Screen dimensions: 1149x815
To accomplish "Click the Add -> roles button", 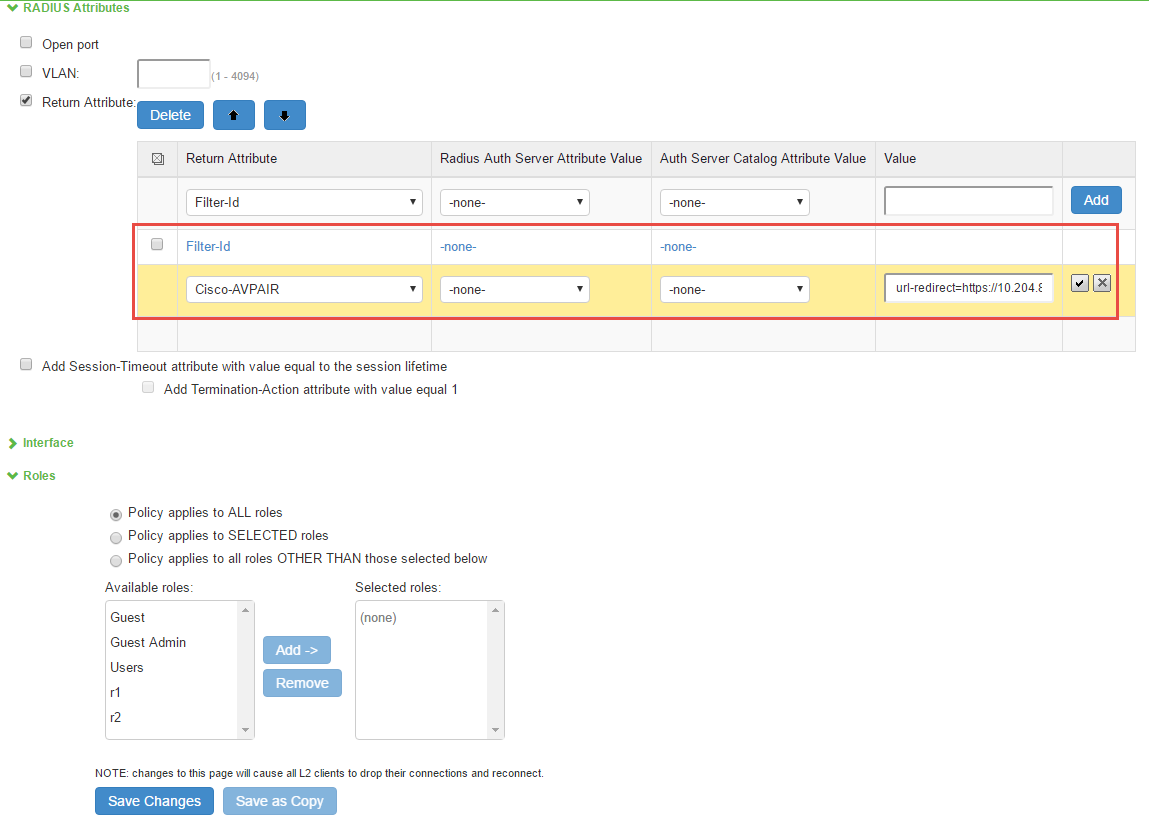I will click(297, 650).
